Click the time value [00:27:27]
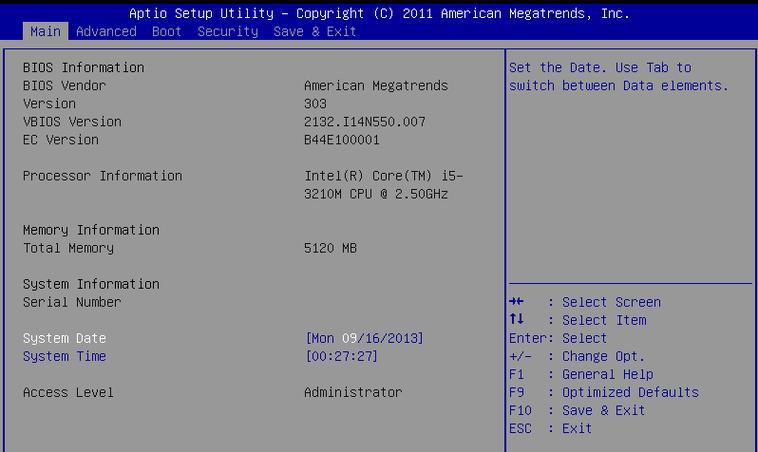Image resolution: width=758 pixels, height=452 pixels. click(x=341, y=356)
